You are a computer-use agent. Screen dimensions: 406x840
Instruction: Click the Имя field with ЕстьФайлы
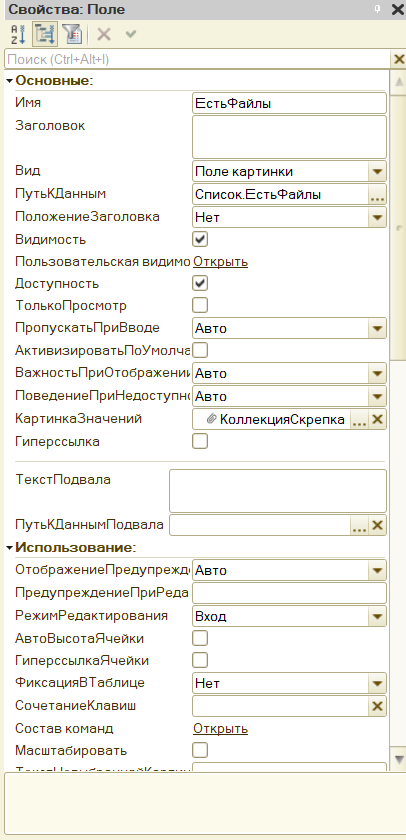pos(289,103)
